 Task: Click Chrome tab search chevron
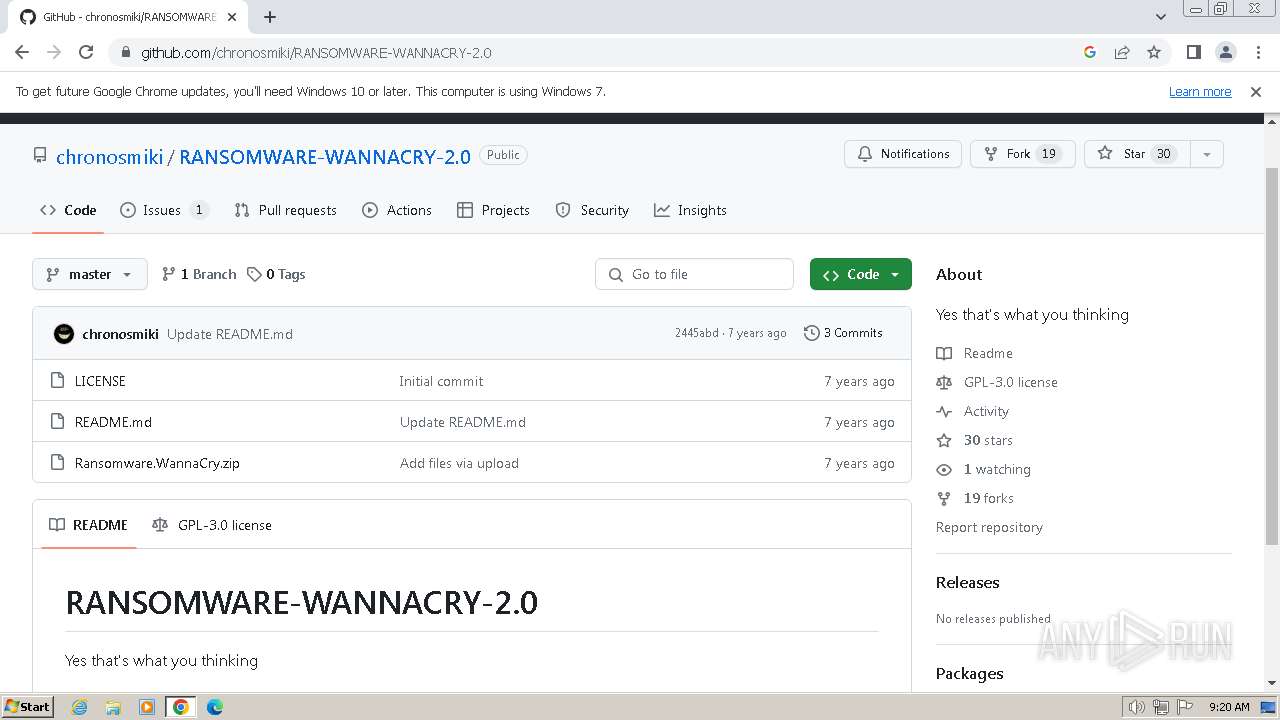tap(1160, 17)
